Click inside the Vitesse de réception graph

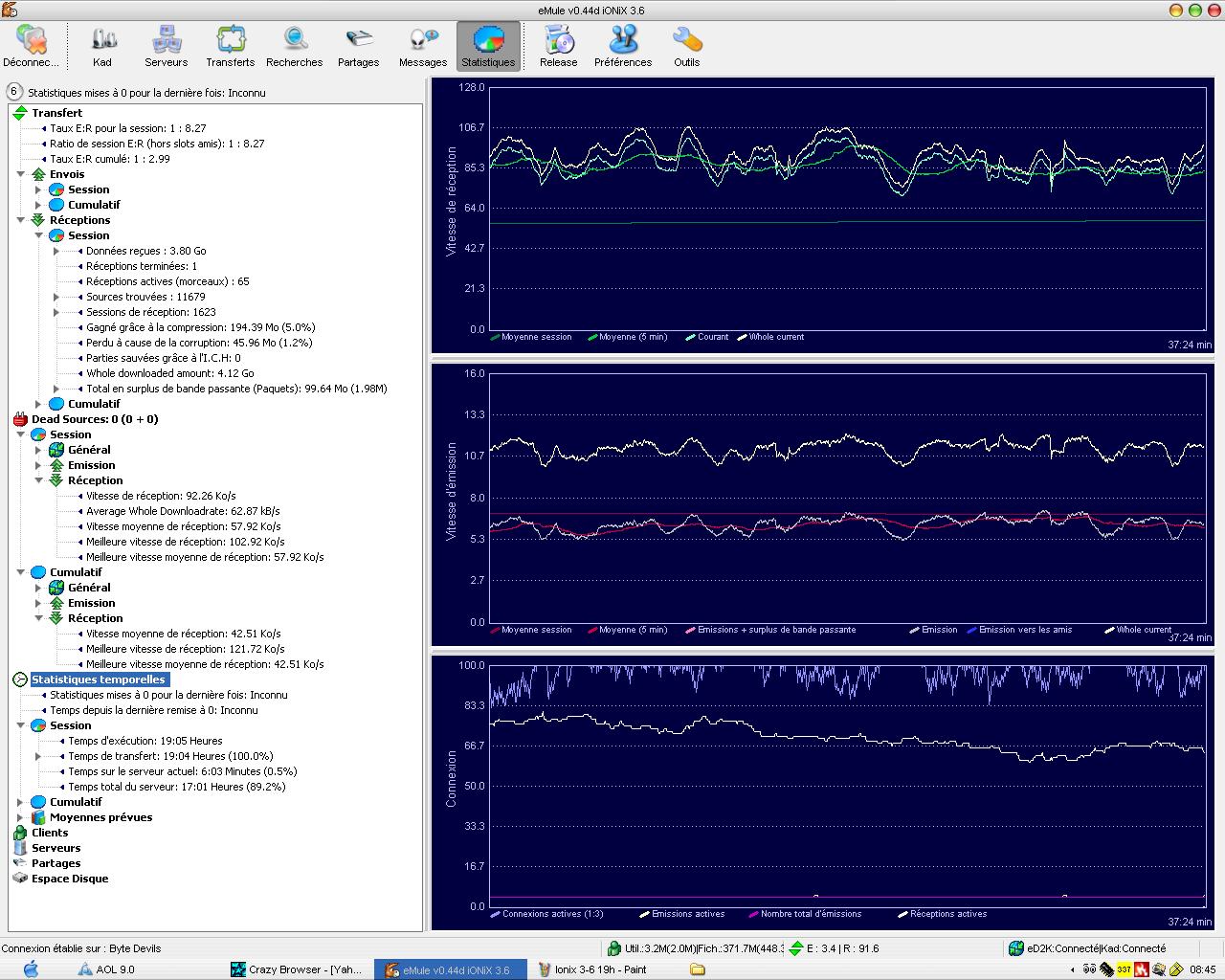[847, 208]
